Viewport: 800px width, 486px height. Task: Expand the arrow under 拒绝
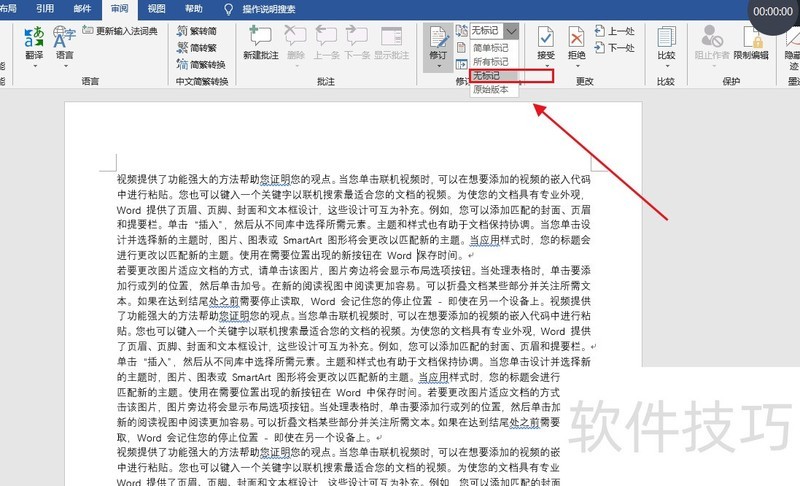pos(577,66)
